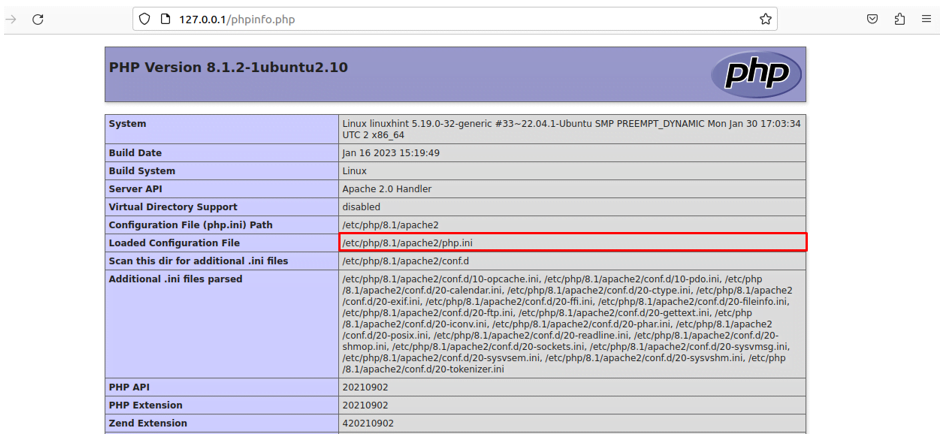Click the browser forward arrow

pyautogui.click(x=10, y=19)
